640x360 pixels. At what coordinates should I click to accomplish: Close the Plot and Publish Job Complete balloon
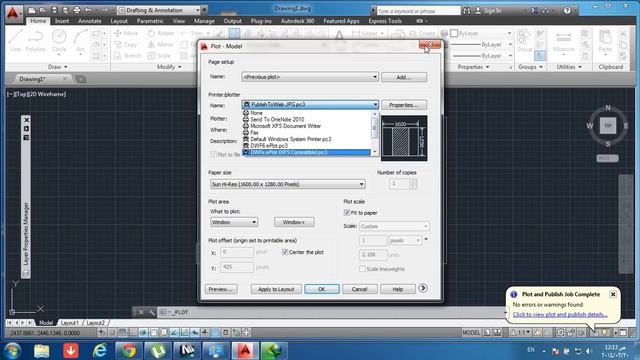pos(613,294)
